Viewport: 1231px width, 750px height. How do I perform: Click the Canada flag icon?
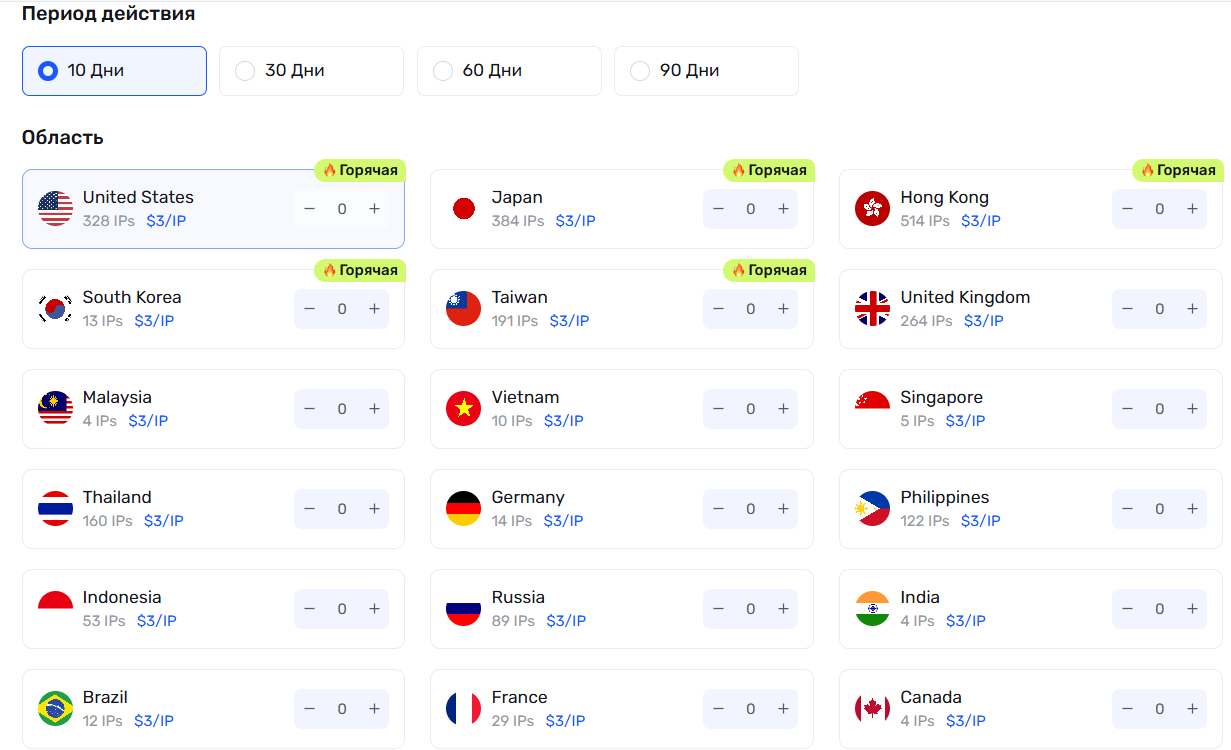tap(872, 709)
